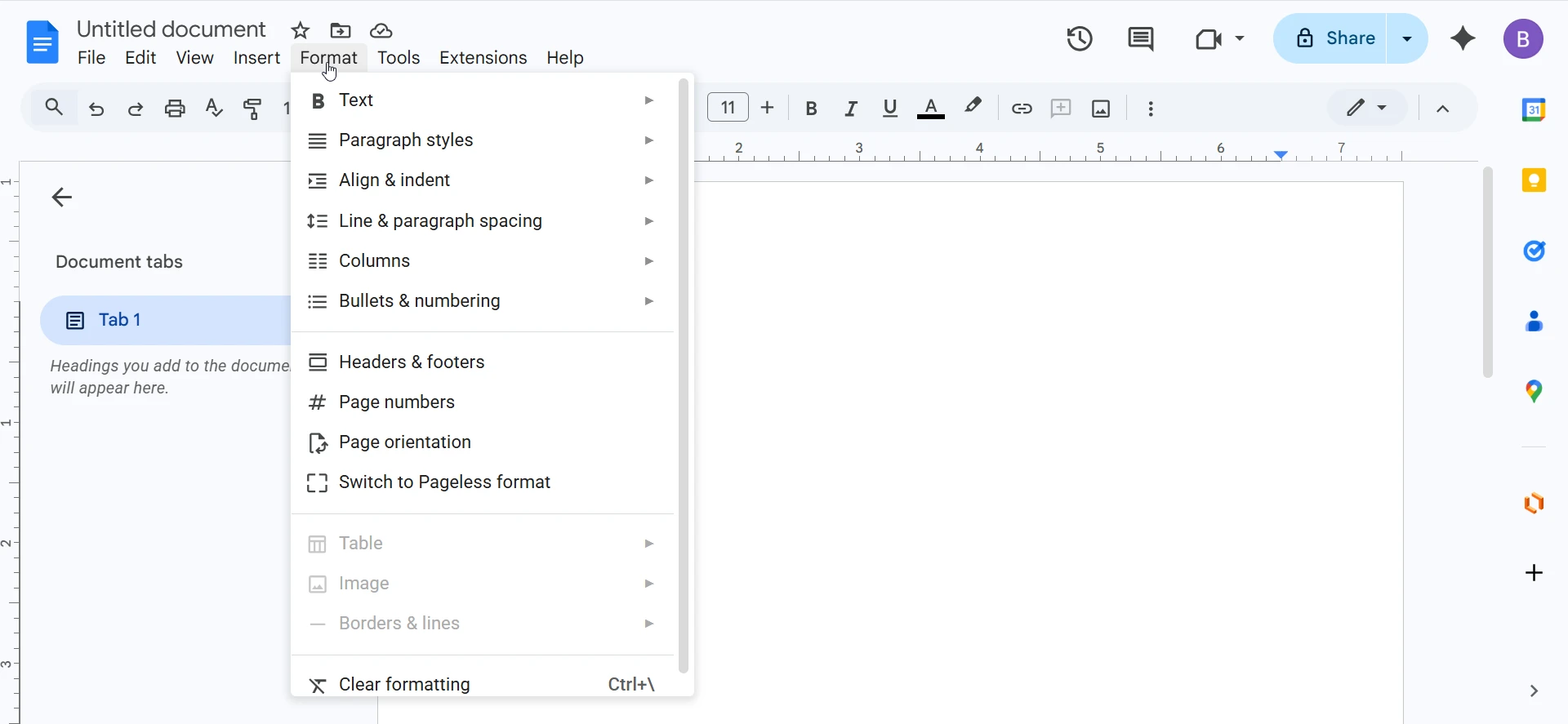Click the paint format roller icon

[253, 109]
